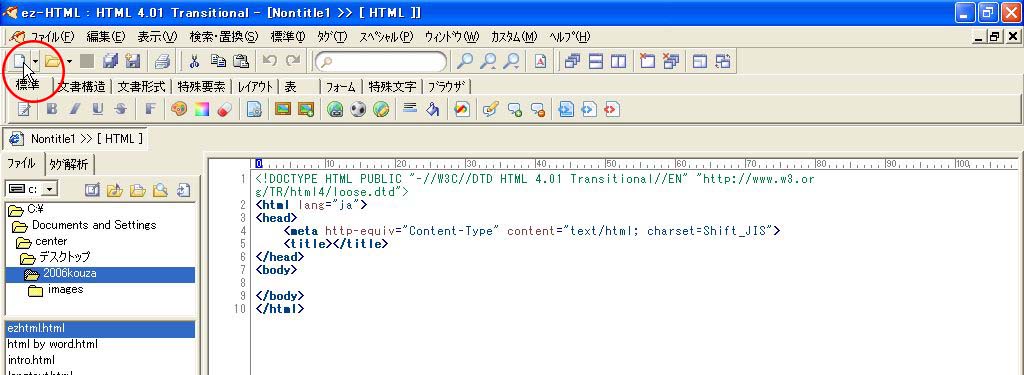This screenshot has height=375, width=1024.
Task: Open the タグ(T) menu
Action: [x=332, y=37]
